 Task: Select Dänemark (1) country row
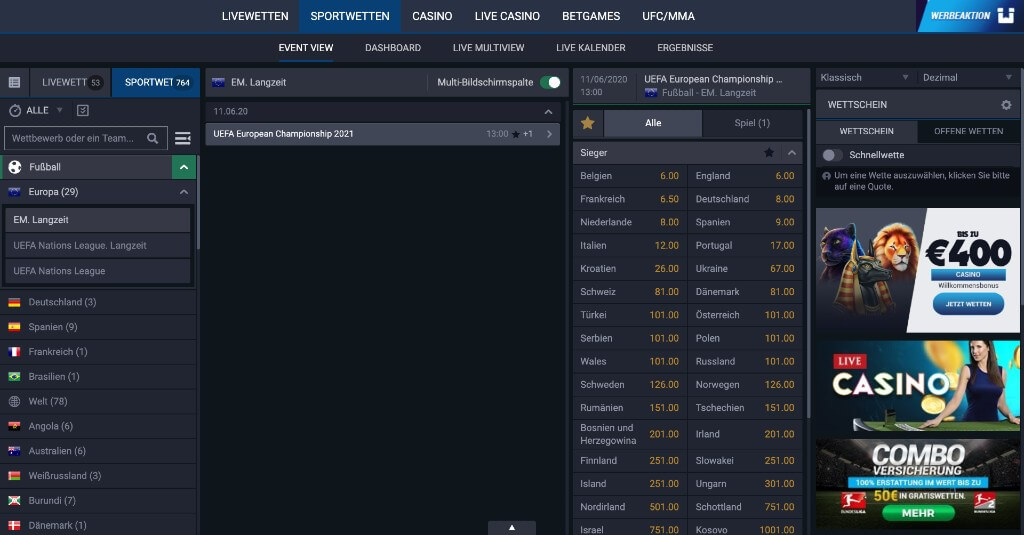98,525
